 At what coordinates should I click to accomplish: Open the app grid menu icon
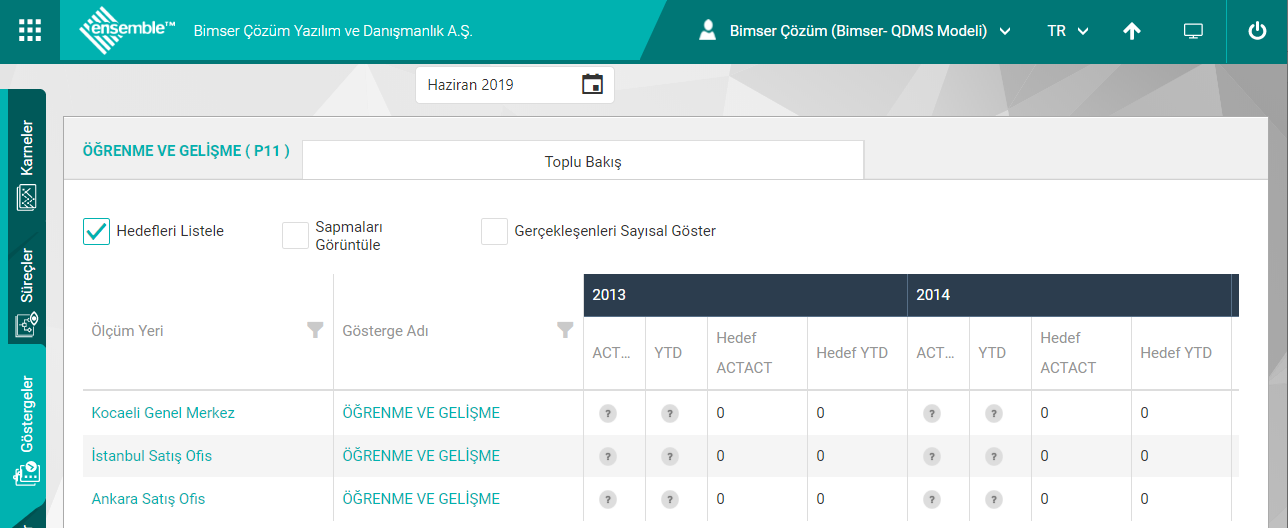[x=30, y=31]
